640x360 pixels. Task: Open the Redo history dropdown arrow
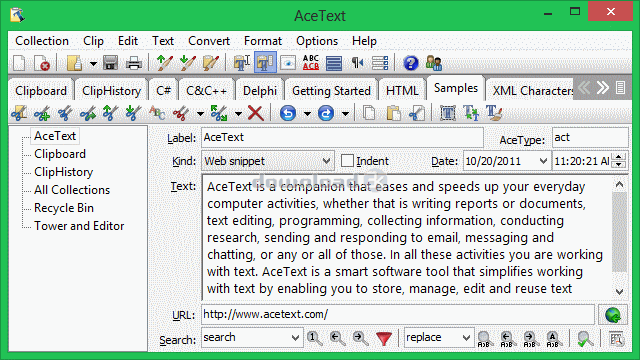pyautogui.click(x=345, y=113)
